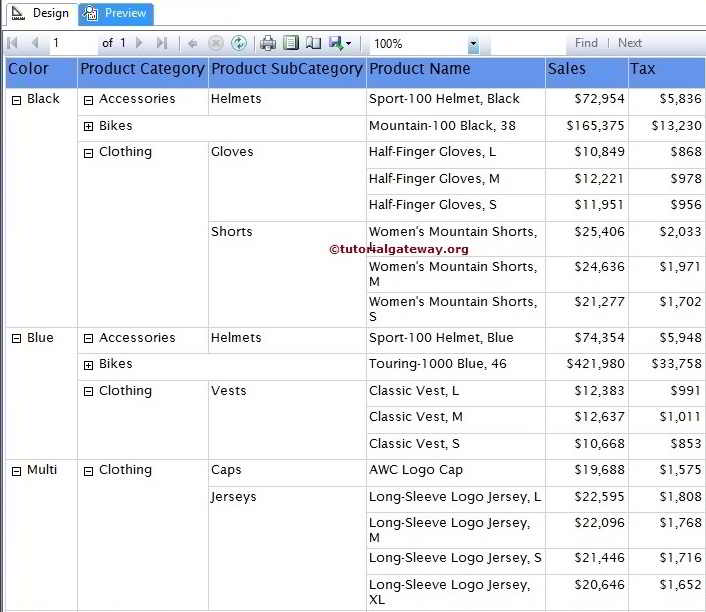Jump to the last page icon
The image size is (706, 612).
click(x=162, y=43)
